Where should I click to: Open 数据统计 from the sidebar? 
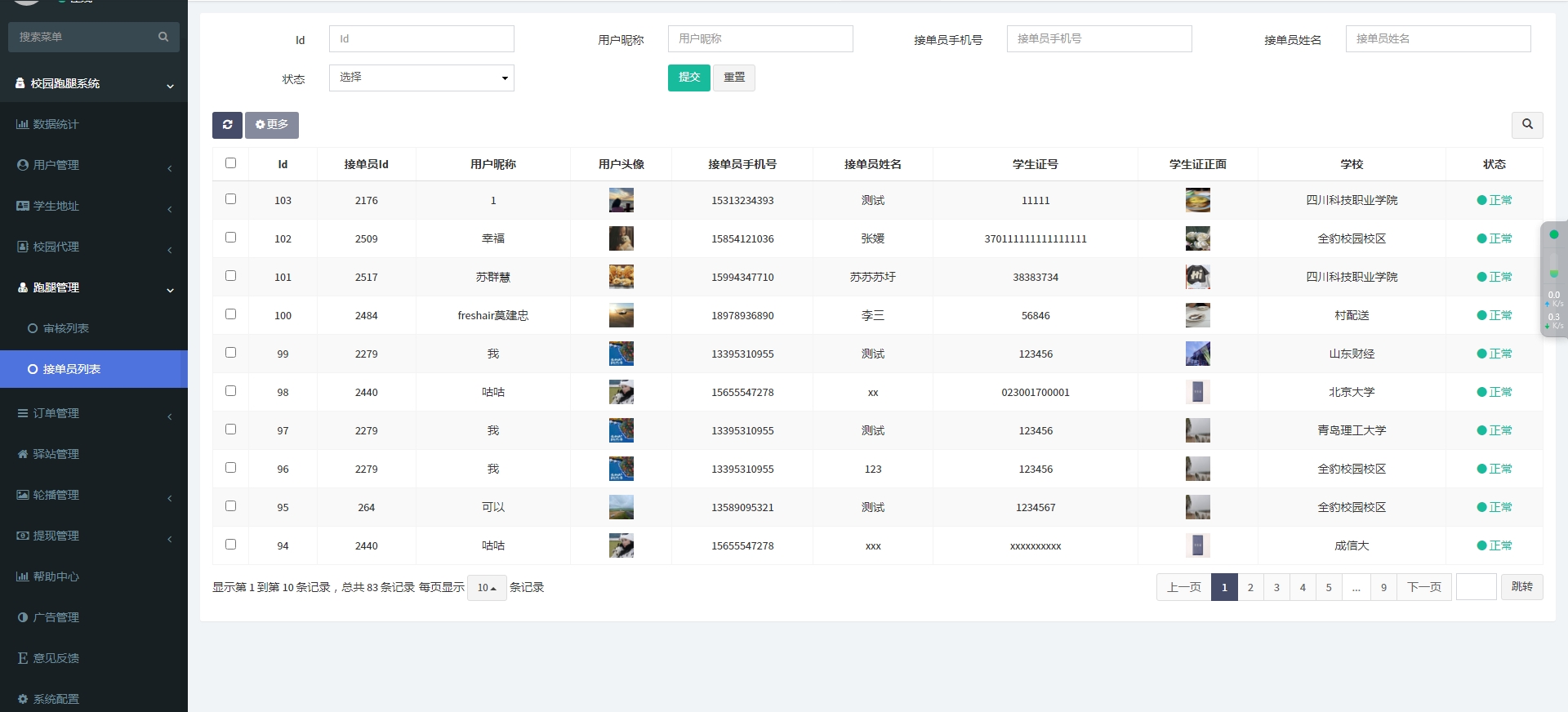click(x=56, y=124)
